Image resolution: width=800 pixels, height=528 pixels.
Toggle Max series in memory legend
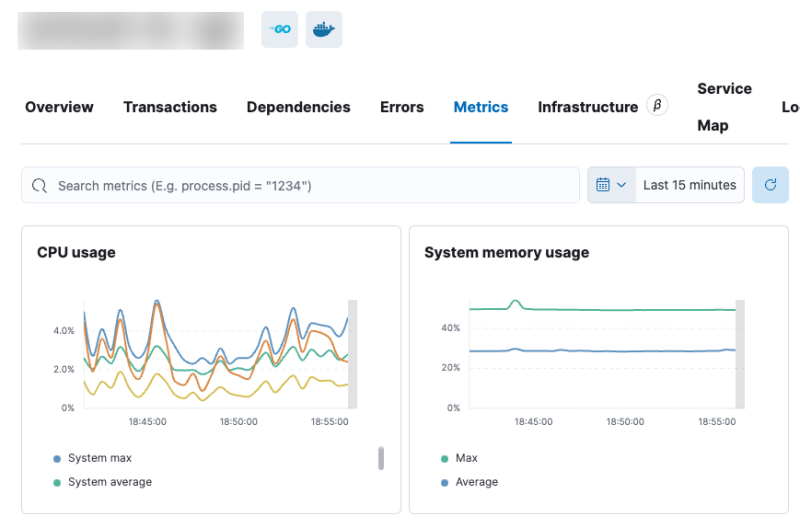[466, 458]
